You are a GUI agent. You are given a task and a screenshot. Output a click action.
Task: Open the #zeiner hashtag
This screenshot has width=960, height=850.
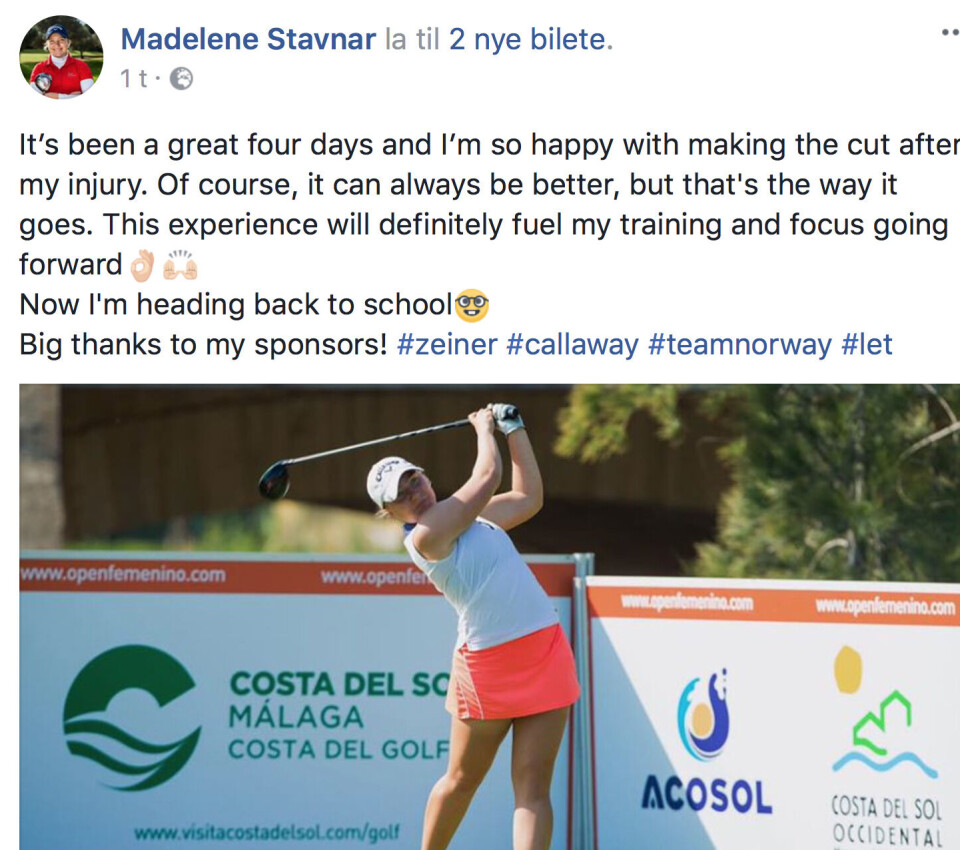pos(447,344)
